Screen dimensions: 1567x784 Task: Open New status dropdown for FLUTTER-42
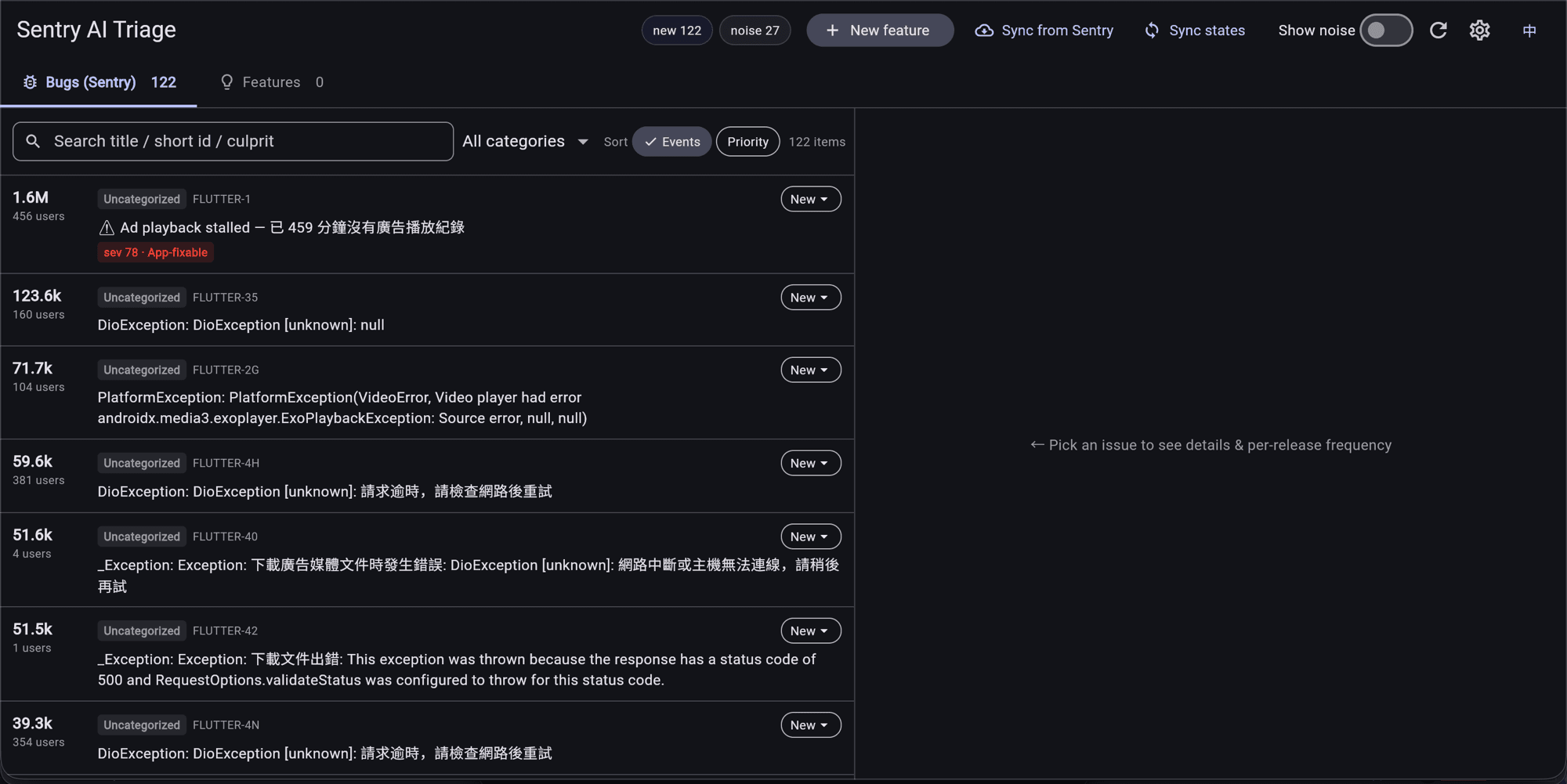[810, 630]
